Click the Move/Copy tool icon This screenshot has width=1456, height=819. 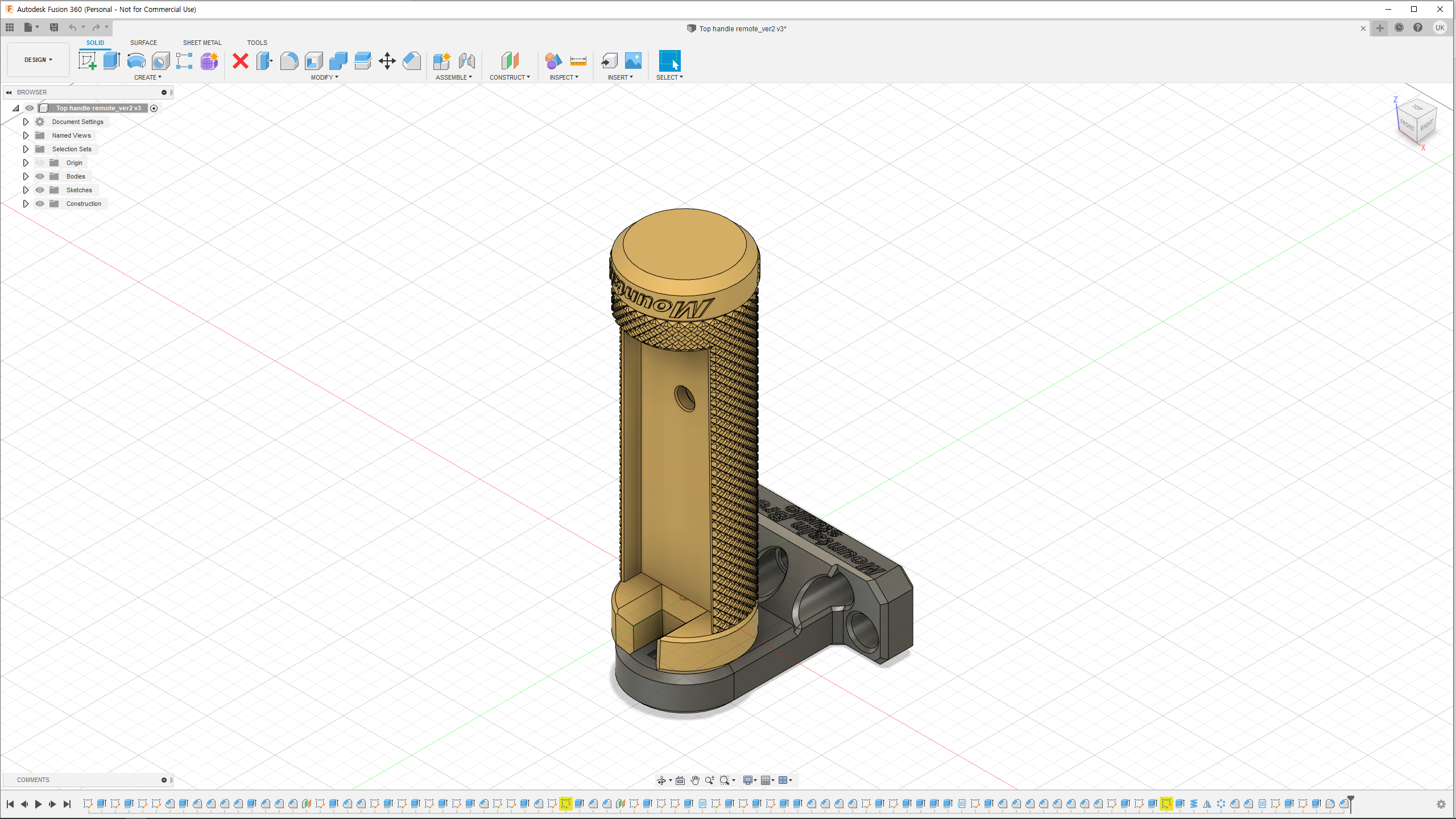(x=387, y=60)
